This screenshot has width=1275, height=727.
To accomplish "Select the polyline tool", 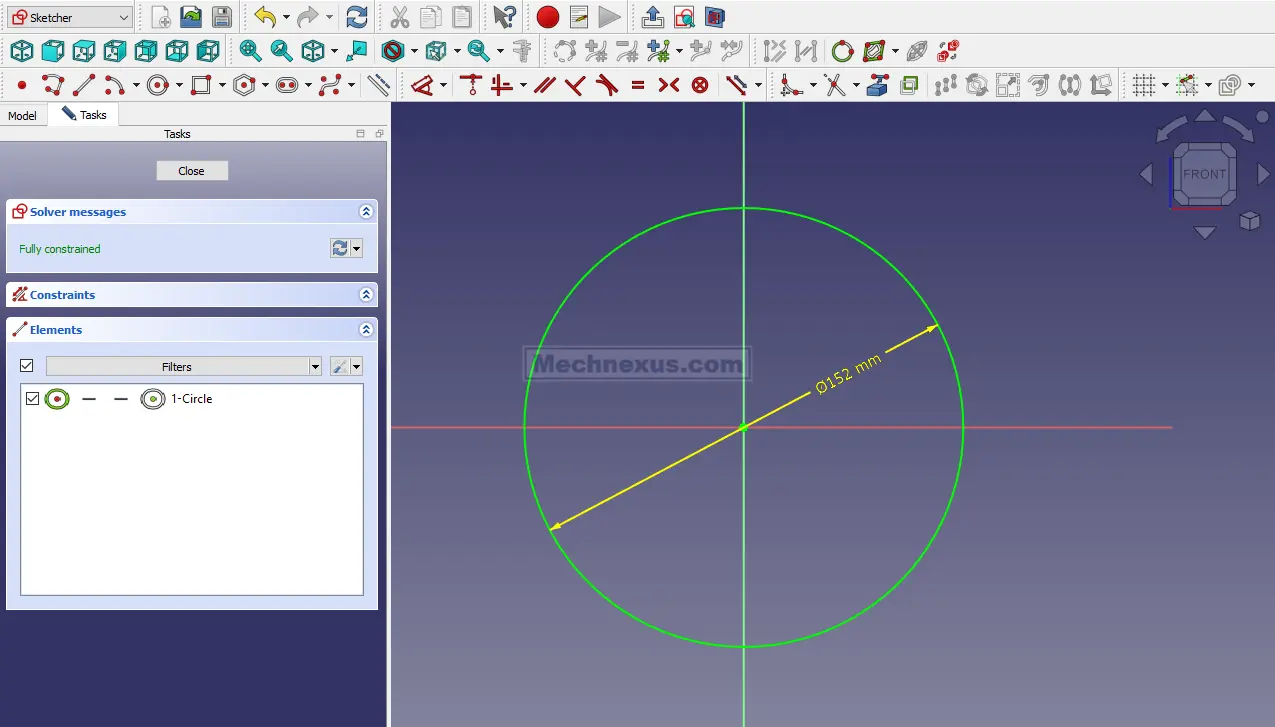I will [x=53, y=86].
